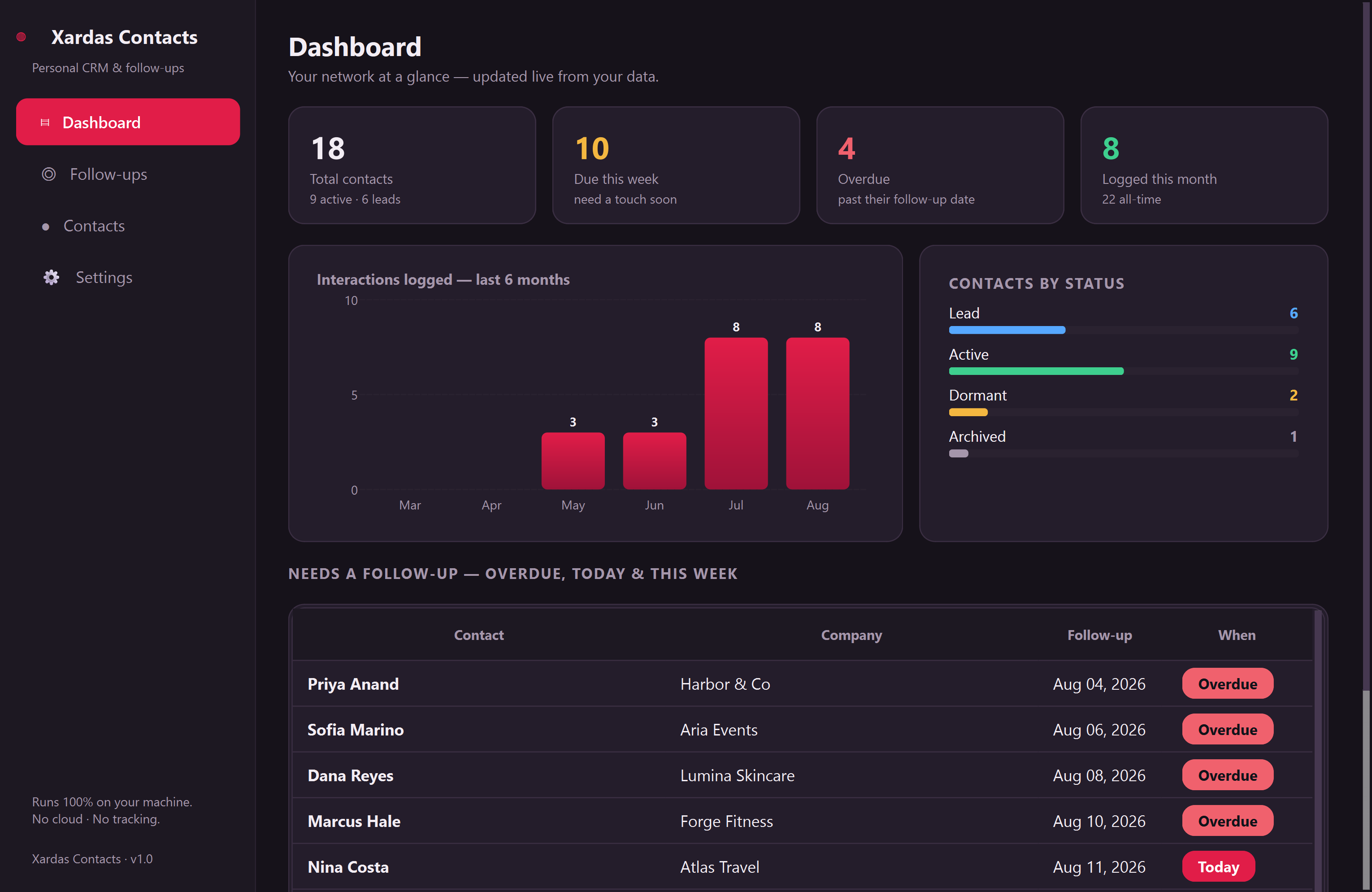Click the Jul bar in interactions chart
1372x892 pixels.
(736, 413)
